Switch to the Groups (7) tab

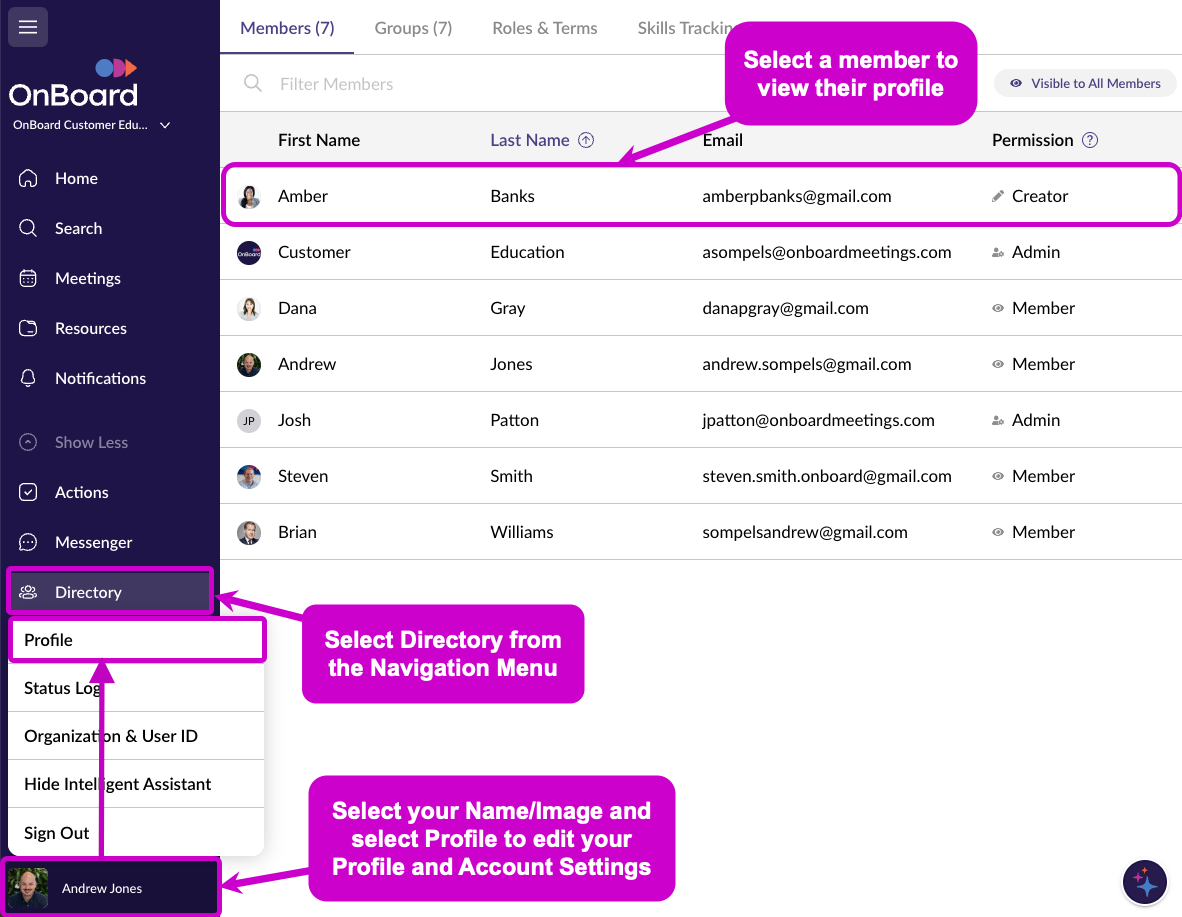pos(413,28)
